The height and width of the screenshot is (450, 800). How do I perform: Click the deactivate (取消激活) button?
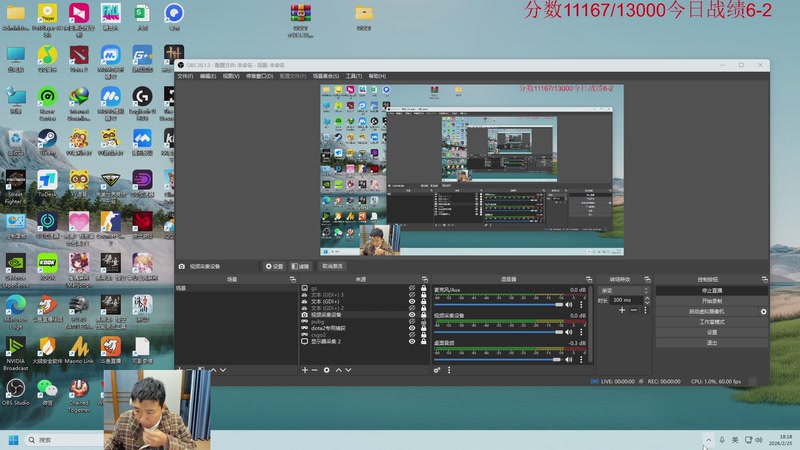pyautogui.click(x=332, y=266)
